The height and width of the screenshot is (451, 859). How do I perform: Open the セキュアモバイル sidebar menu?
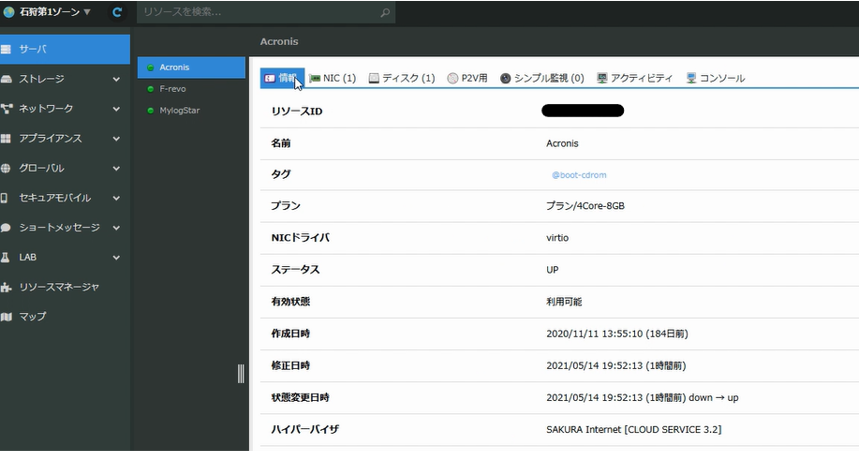coord(65,198)
